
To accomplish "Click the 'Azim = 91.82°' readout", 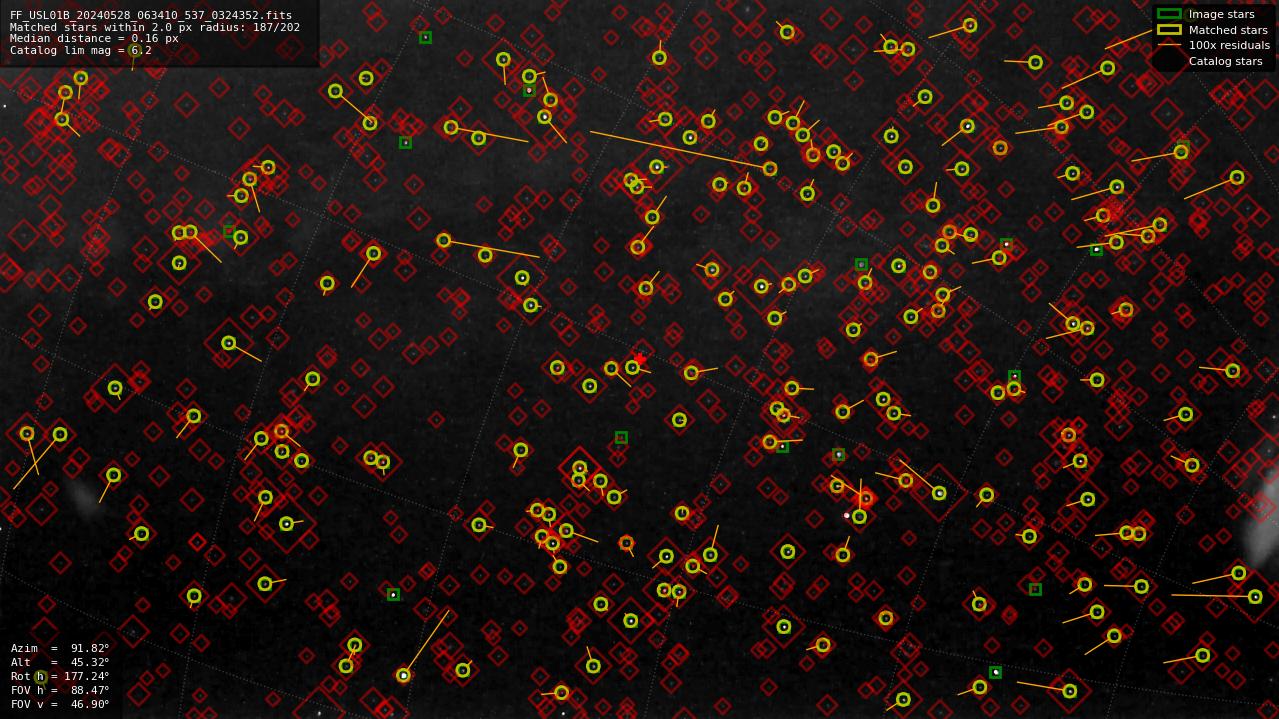I will [x=60, y=648].
